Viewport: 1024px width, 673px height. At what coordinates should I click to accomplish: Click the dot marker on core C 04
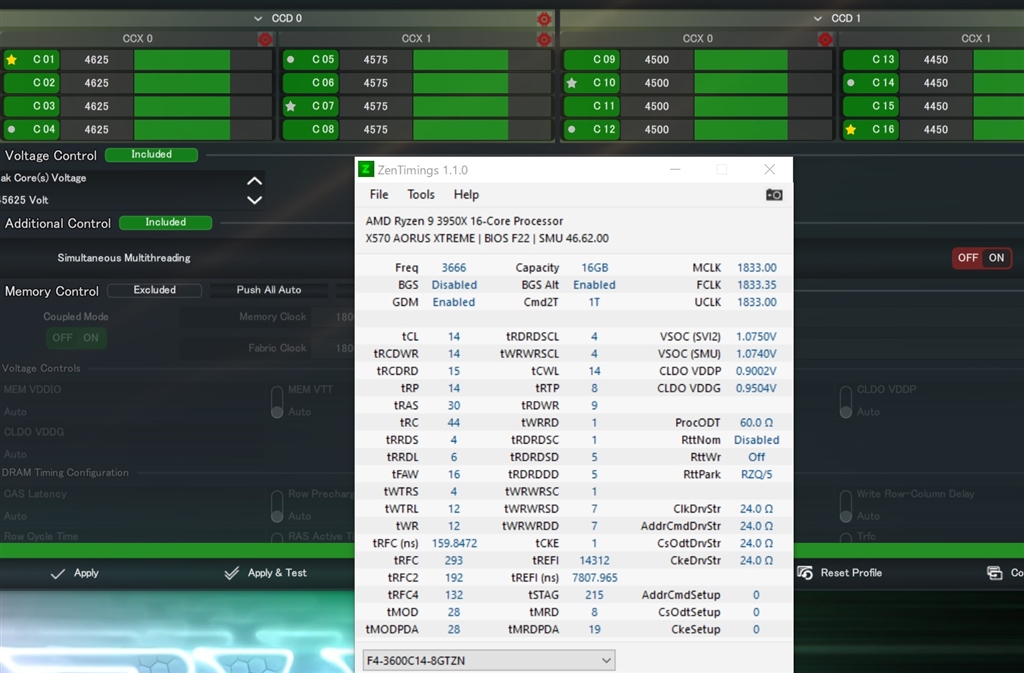tap(11, 129)
